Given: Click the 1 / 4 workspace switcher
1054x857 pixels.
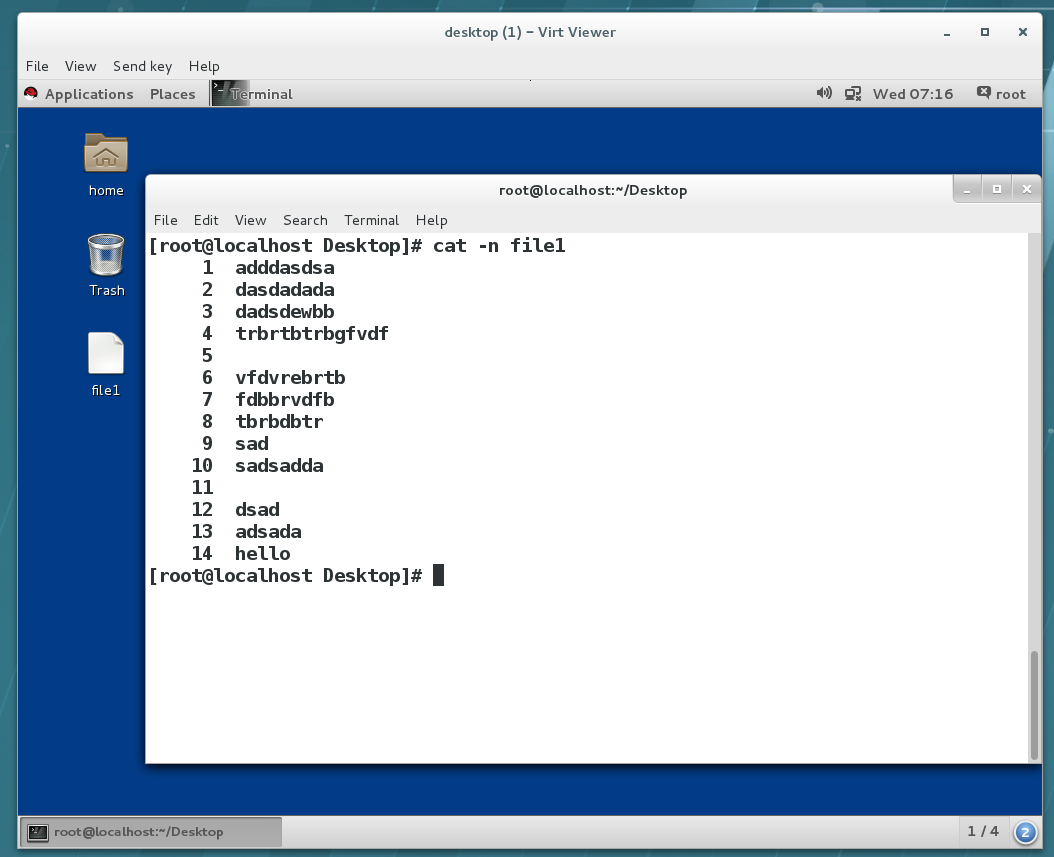Looking at the screenshot, I should pyautogui.click(x=983, y=831).
